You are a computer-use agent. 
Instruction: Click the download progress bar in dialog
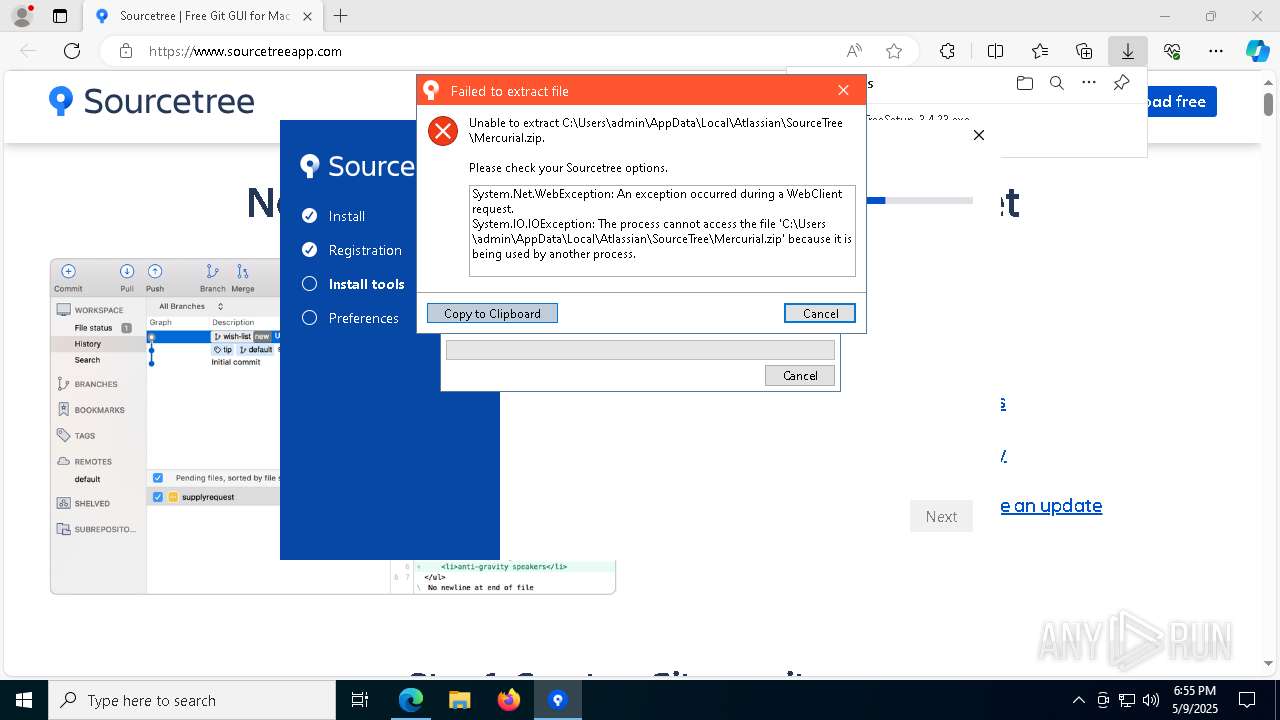(x=640, y=350)
